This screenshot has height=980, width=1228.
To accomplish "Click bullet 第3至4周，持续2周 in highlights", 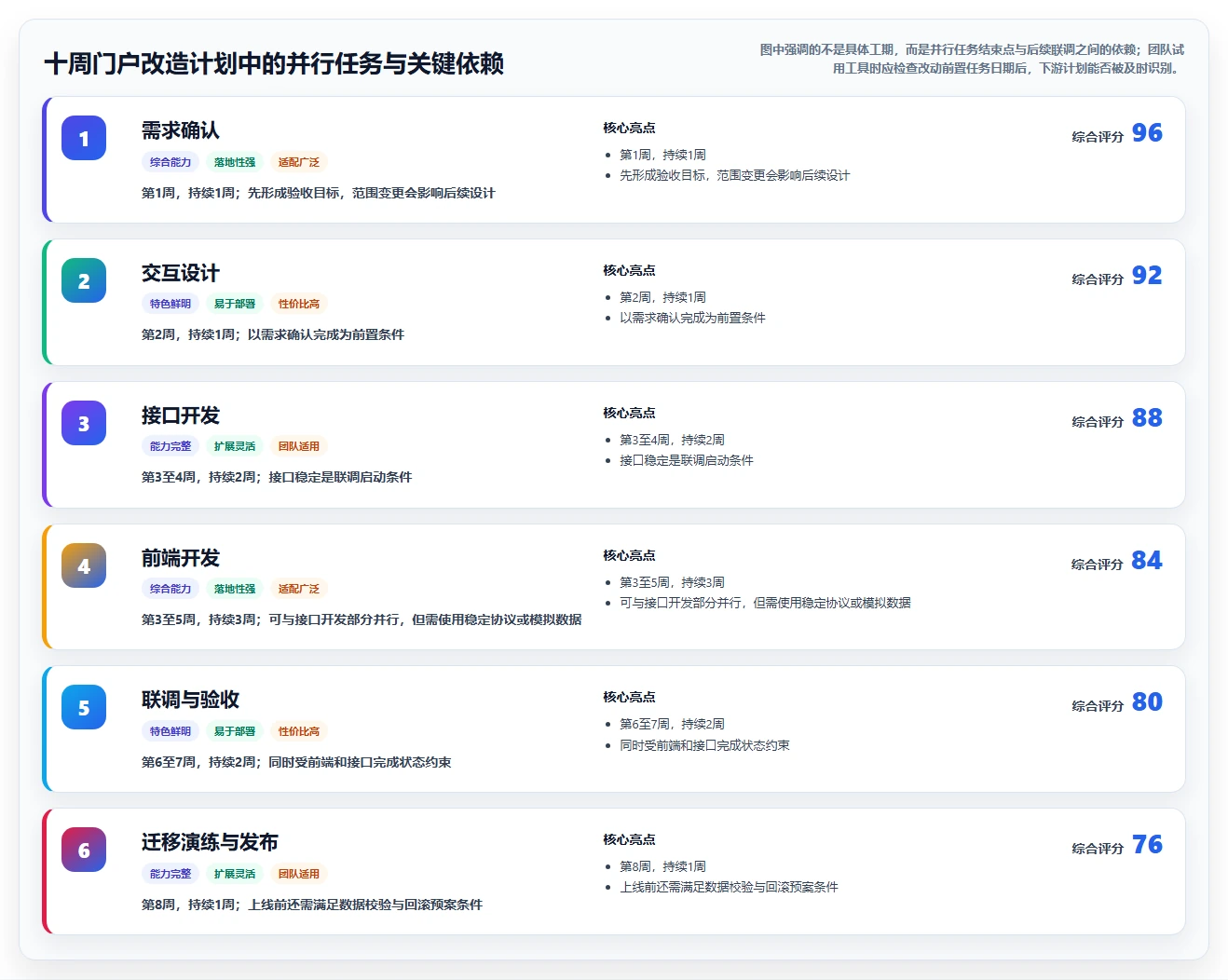I will [672, 440].
